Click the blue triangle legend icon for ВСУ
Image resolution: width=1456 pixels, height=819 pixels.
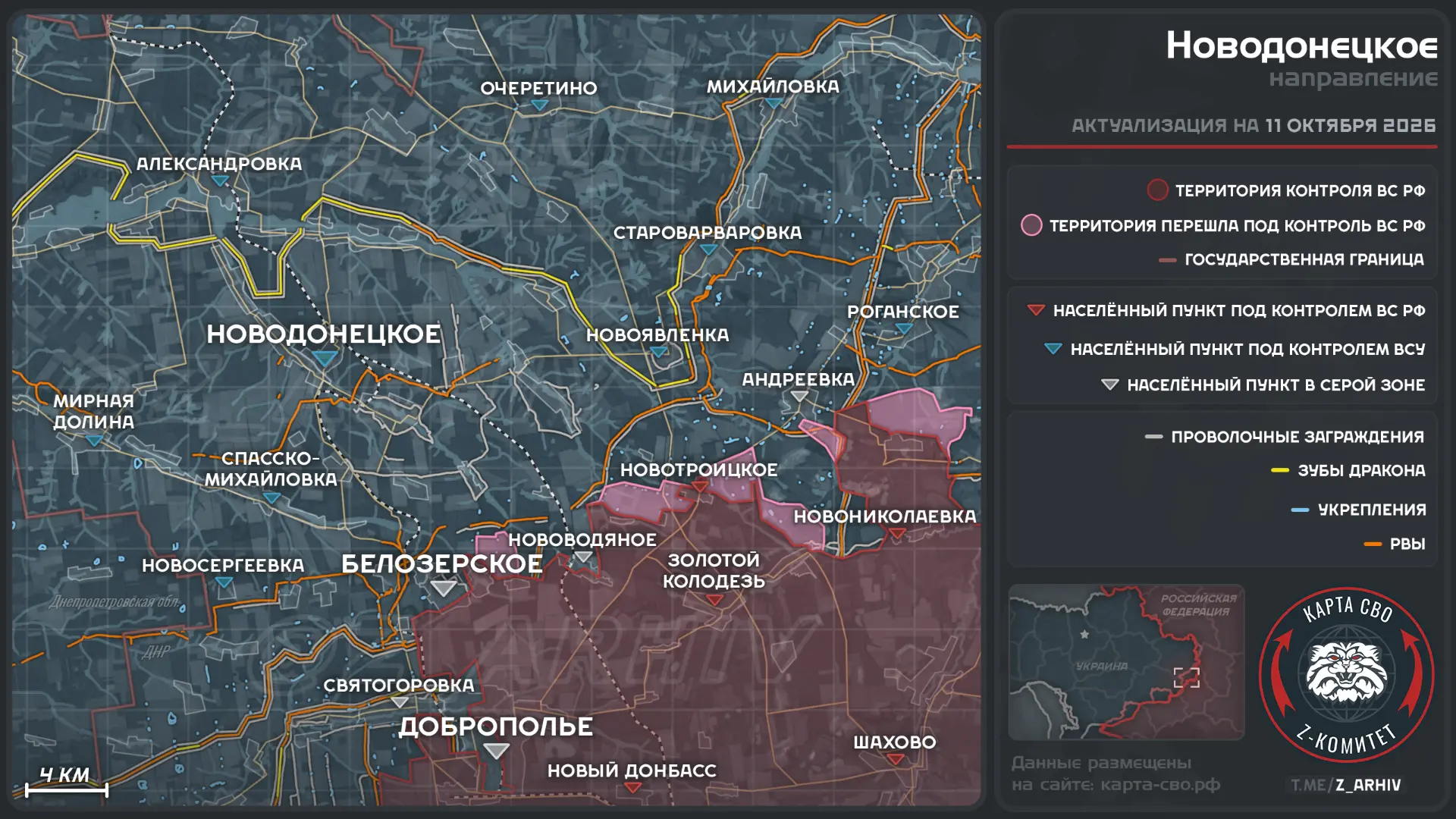[1053, 349]
